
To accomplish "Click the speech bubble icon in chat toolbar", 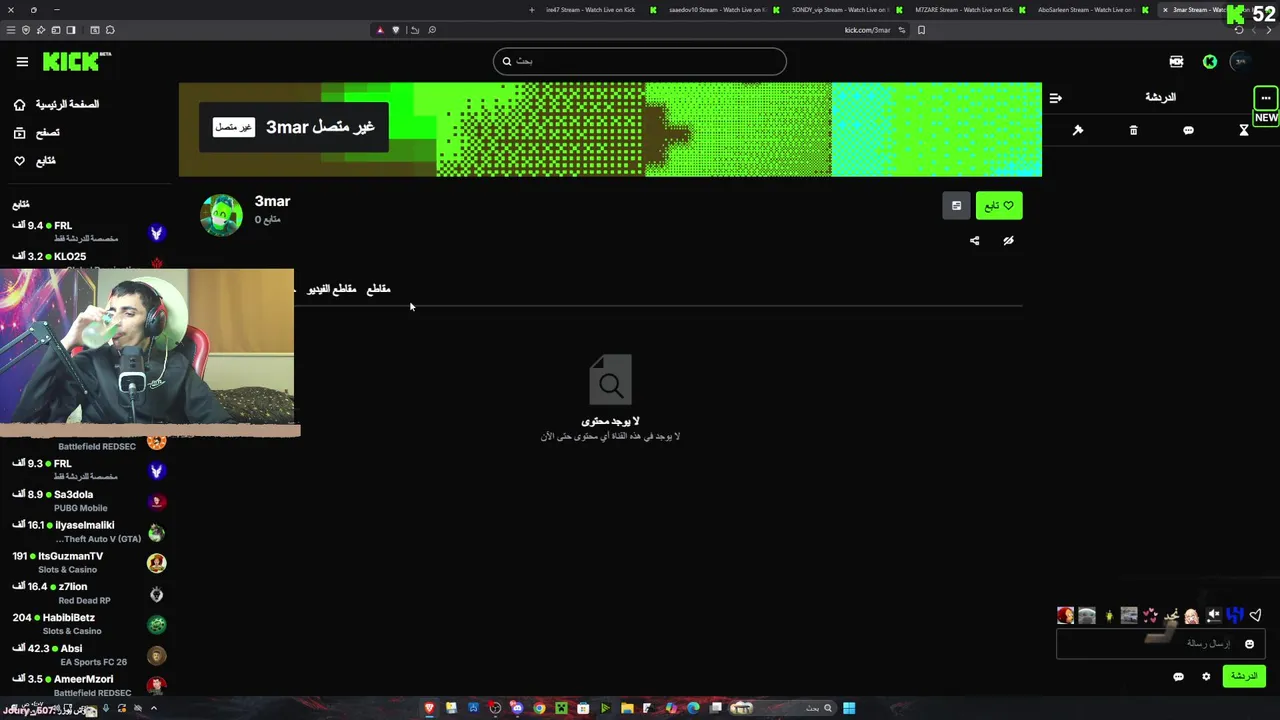I will tap(1188, 130).
